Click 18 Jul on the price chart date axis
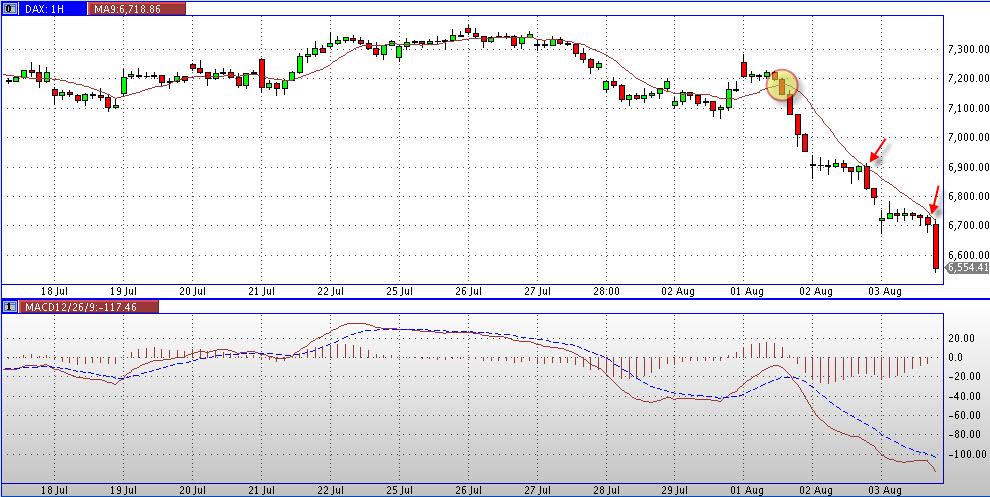This screenshot has width=990, height=497. coord(54,292)
